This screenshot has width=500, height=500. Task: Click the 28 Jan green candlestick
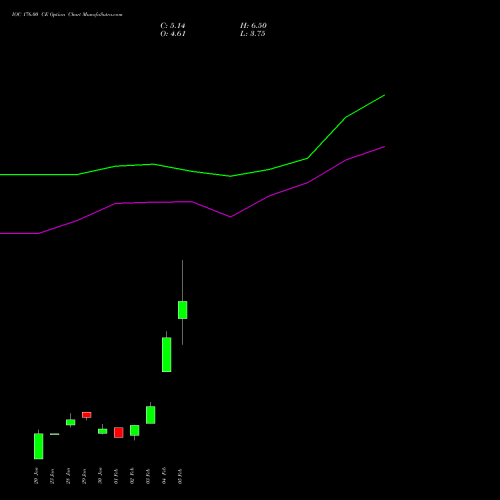(71, 422)
